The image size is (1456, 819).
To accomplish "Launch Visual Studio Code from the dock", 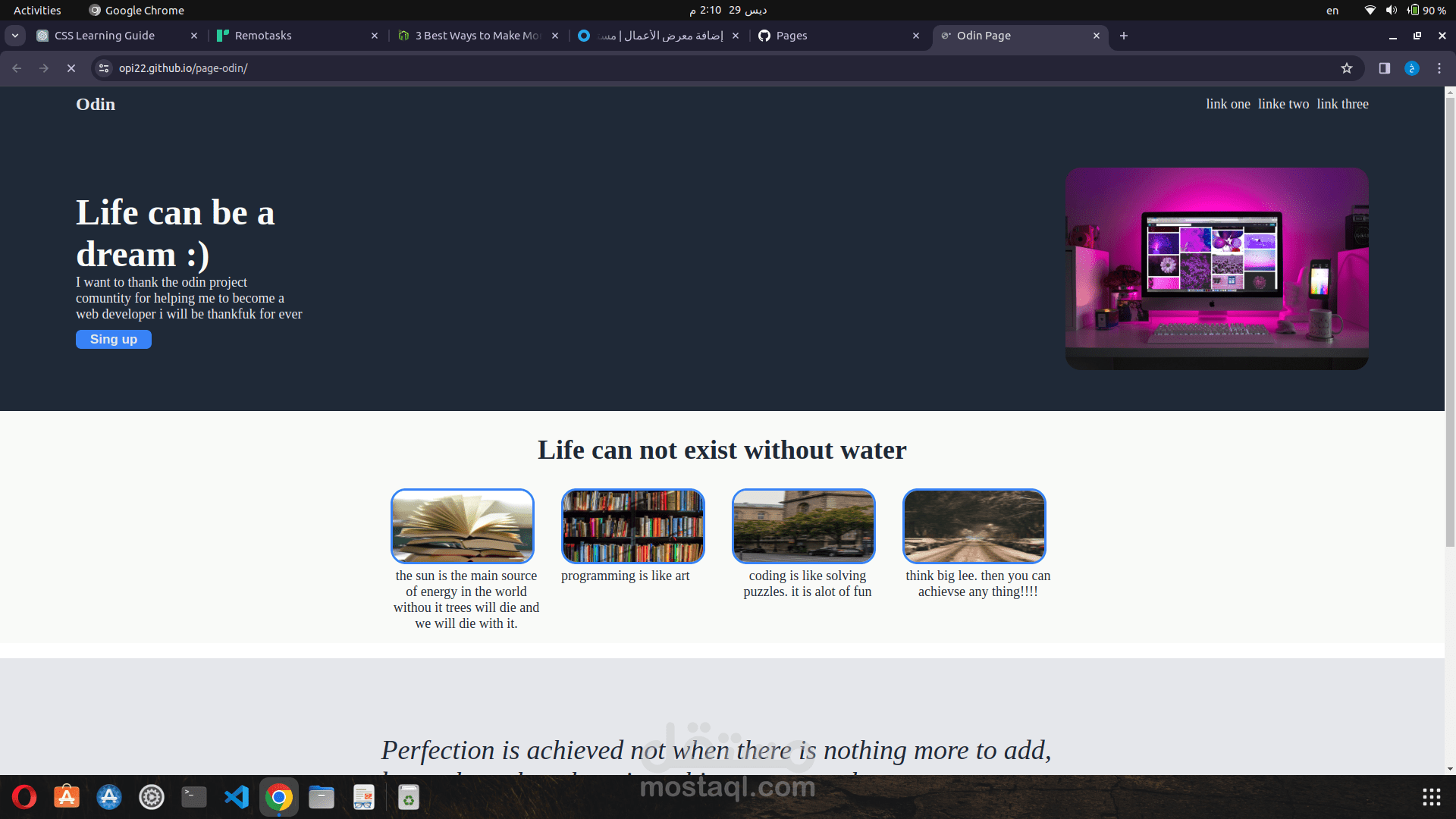I will [237, 797].
